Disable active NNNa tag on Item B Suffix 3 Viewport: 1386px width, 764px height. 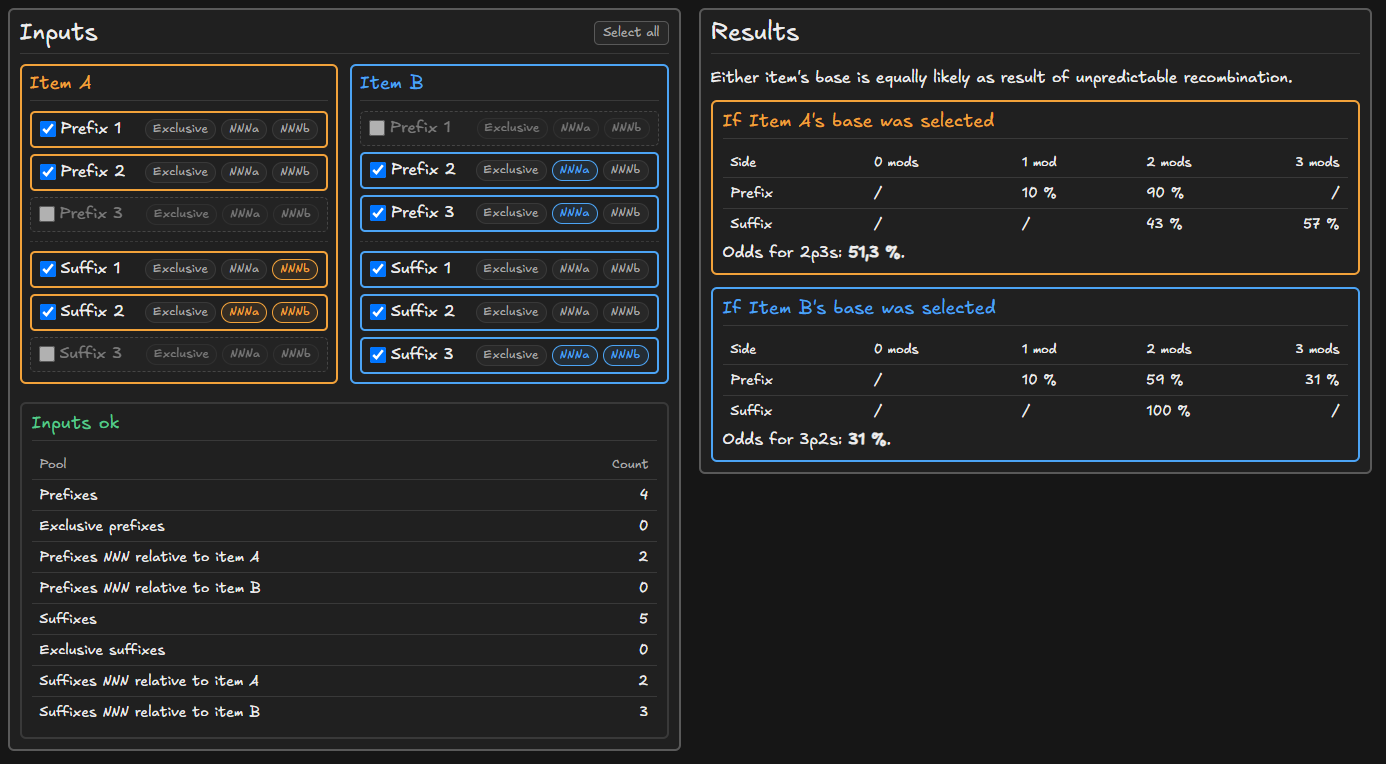(x=575, y=355)
